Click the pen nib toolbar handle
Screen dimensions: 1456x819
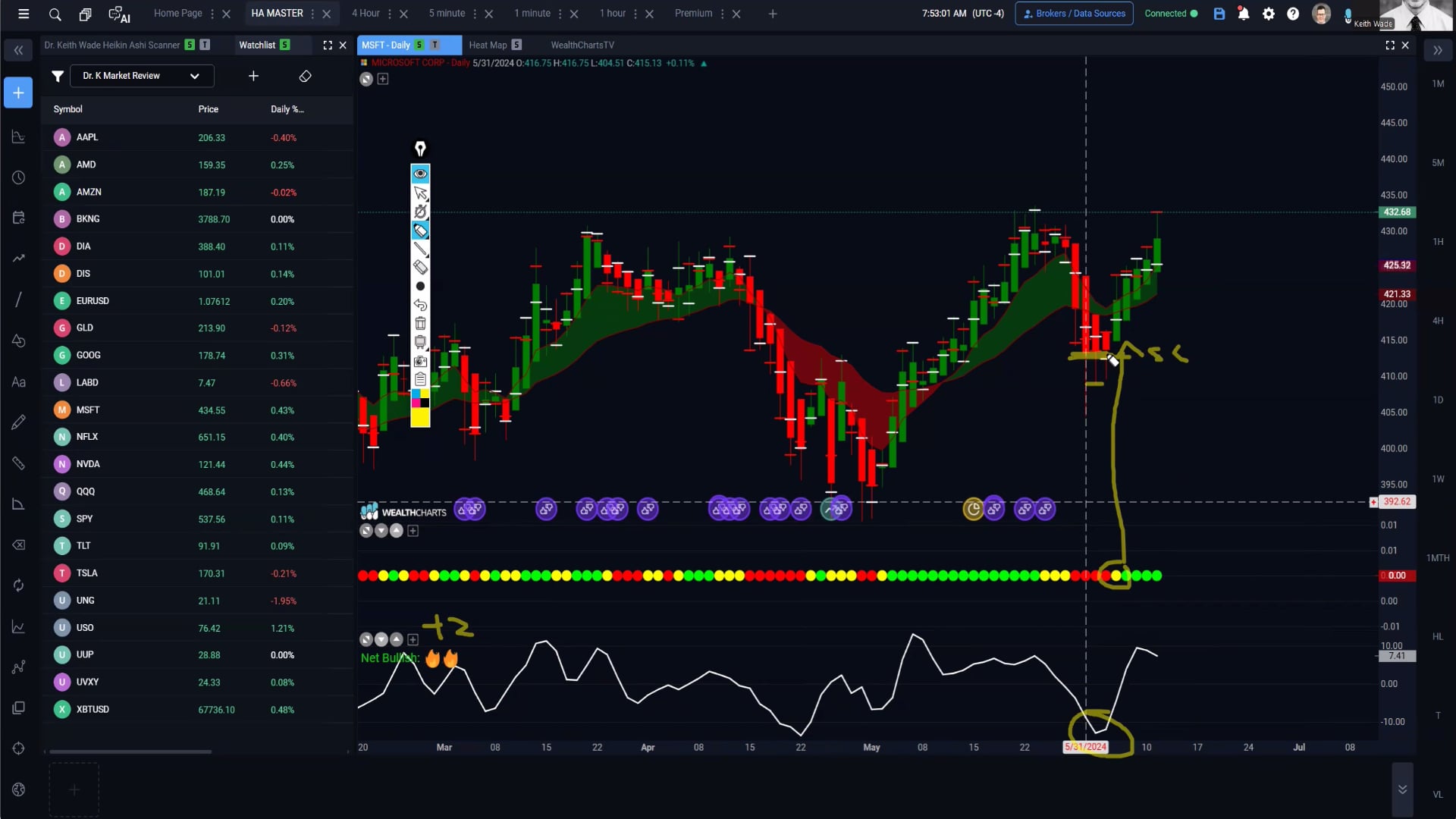click(x=420, y=149)
